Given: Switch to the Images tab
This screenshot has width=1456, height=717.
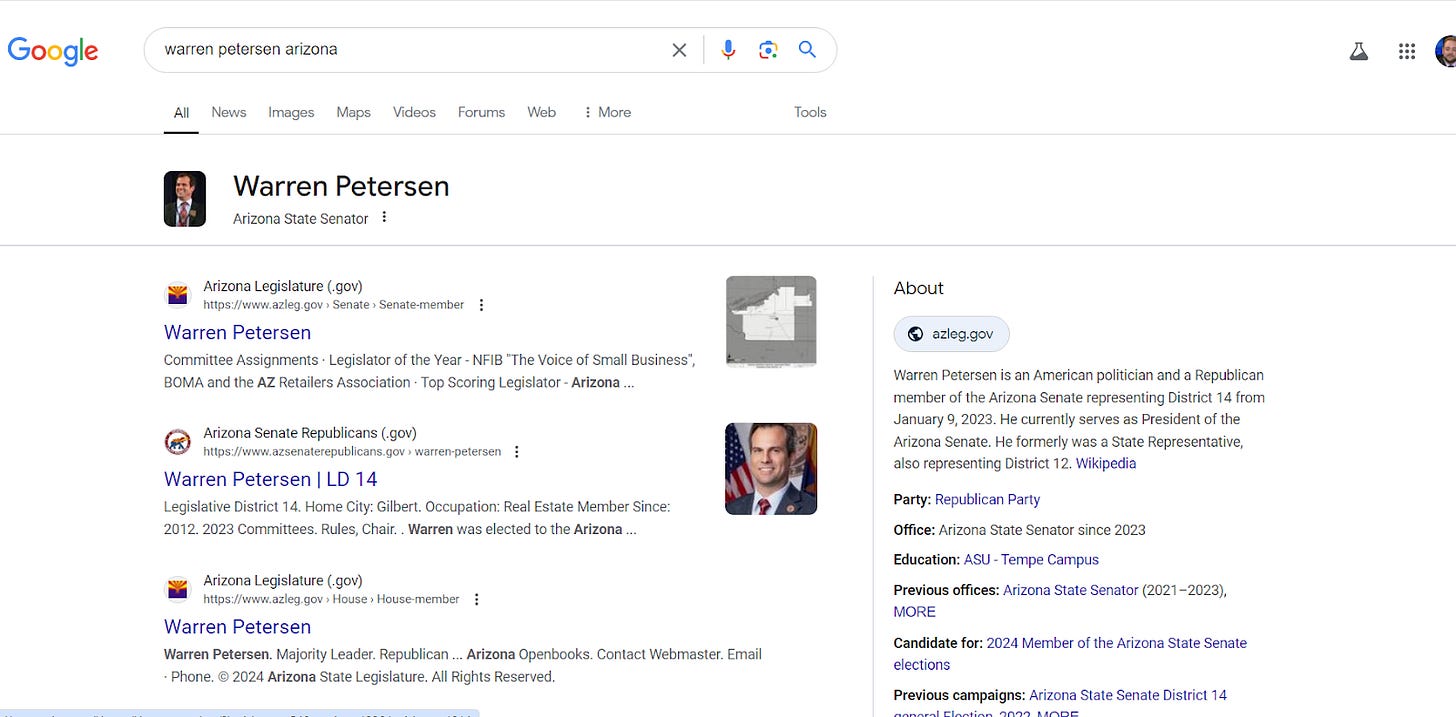Looking at the screenshot, I should coord(291,112).
